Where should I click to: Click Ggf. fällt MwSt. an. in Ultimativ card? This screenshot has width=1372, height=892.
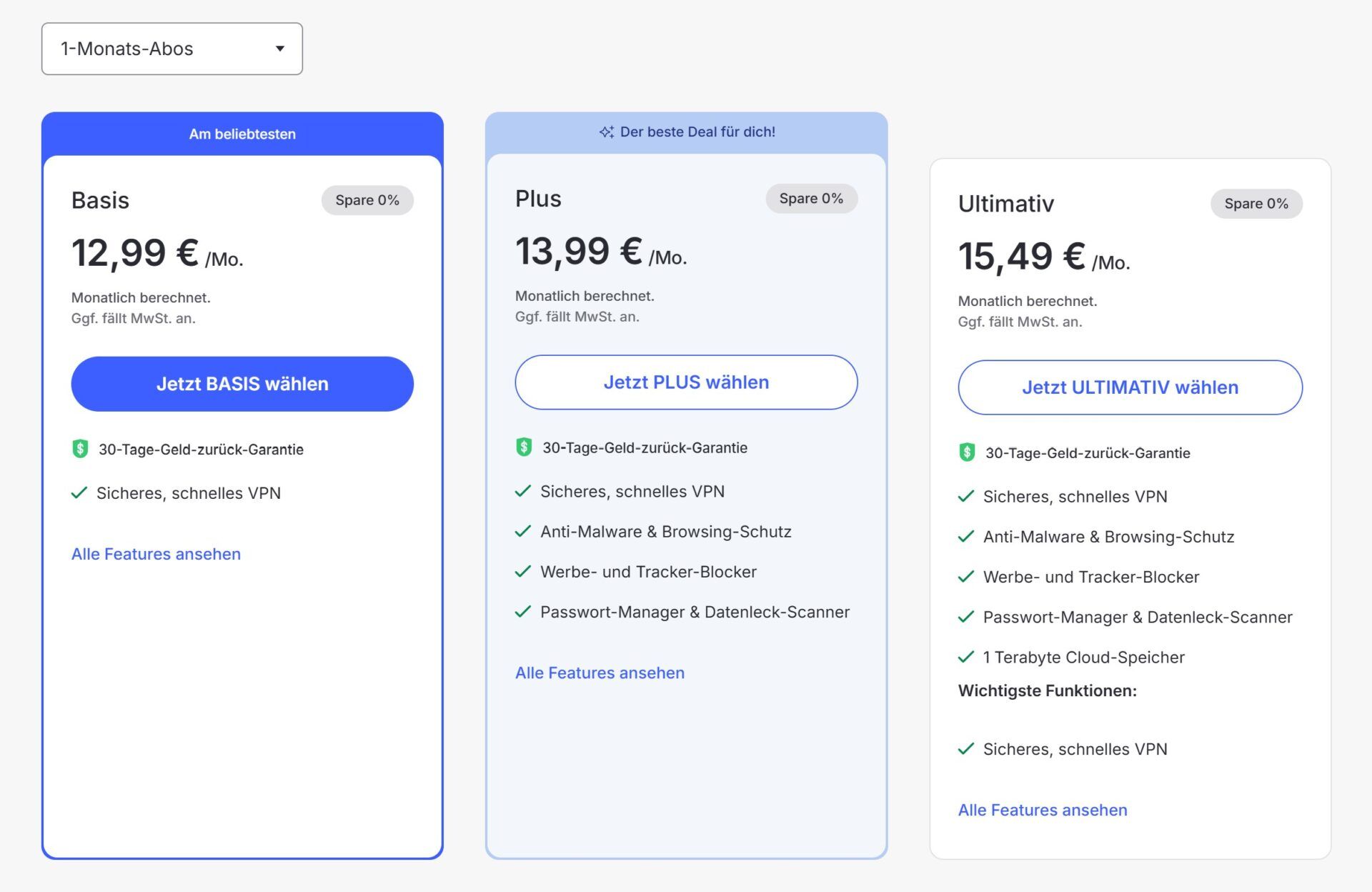(1020, 322)
